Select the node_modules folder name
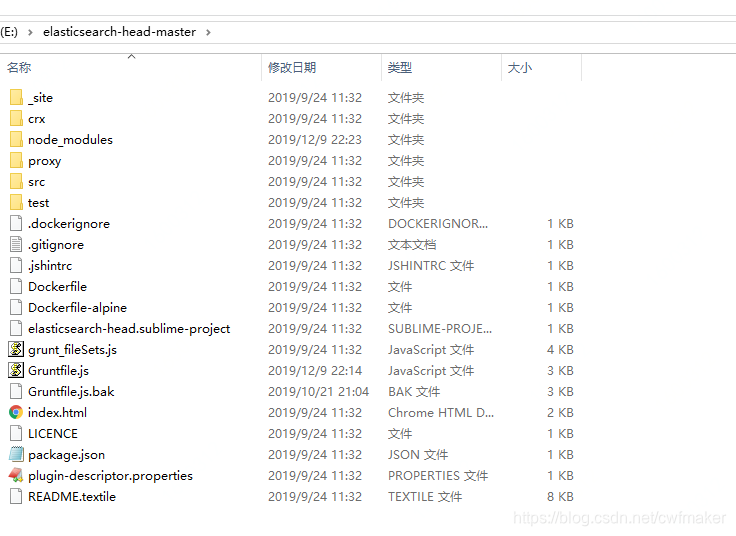The width and height of the screenshot is (736, 536). pyautogui.click(x=70, y=140)
